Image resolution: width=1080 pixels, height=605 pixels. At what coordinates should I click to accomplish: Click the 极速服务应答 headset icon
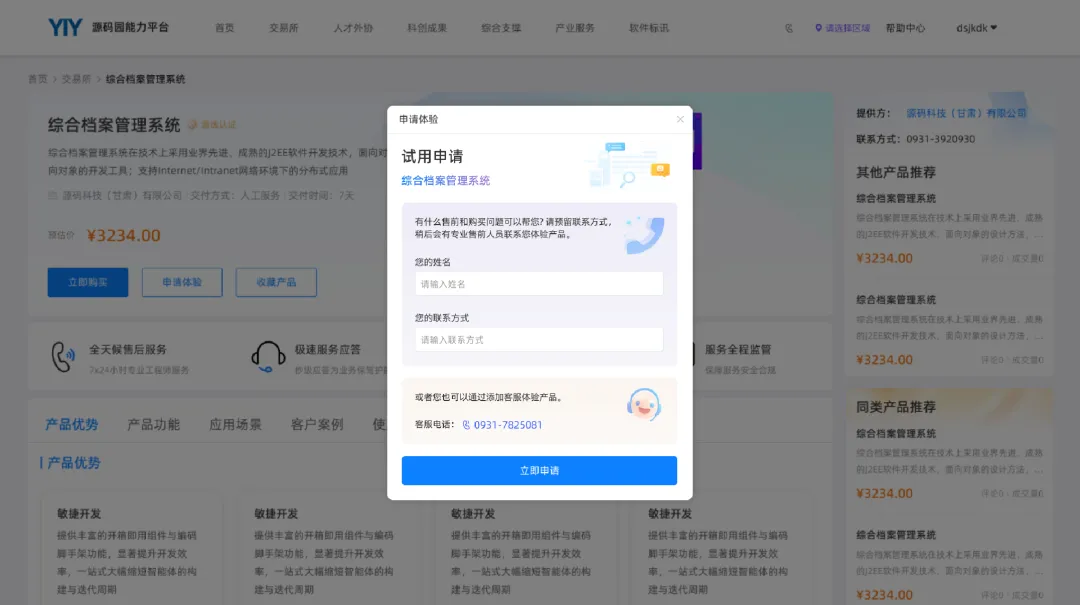pyautogui.click(x=268, y=357)
